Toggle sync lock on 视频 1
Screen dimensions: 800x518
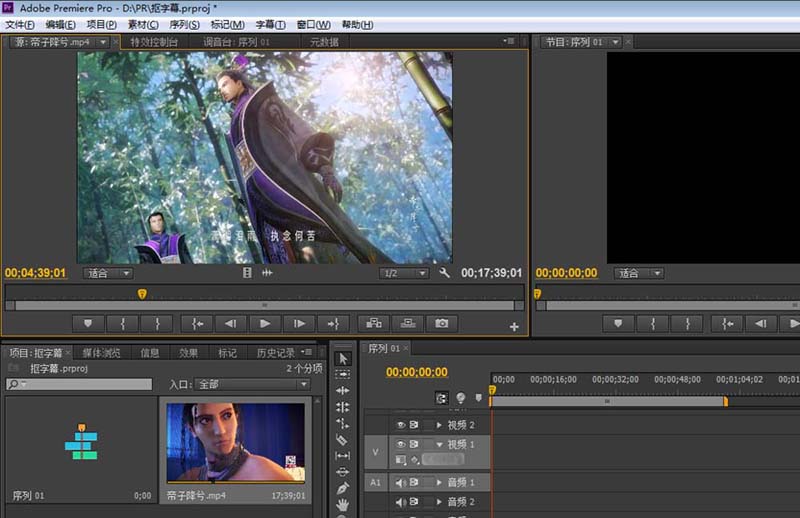pyautogui.click(x=414, y=444)
